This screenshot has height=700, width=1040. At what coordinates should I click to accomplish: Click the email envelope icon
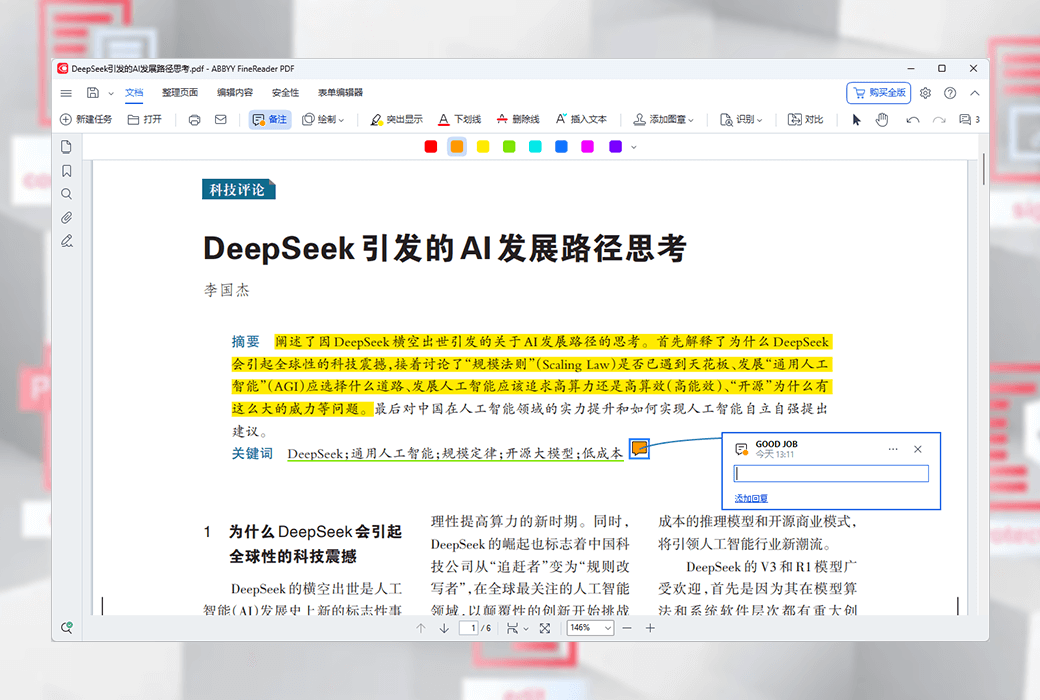tap(220, 120)
